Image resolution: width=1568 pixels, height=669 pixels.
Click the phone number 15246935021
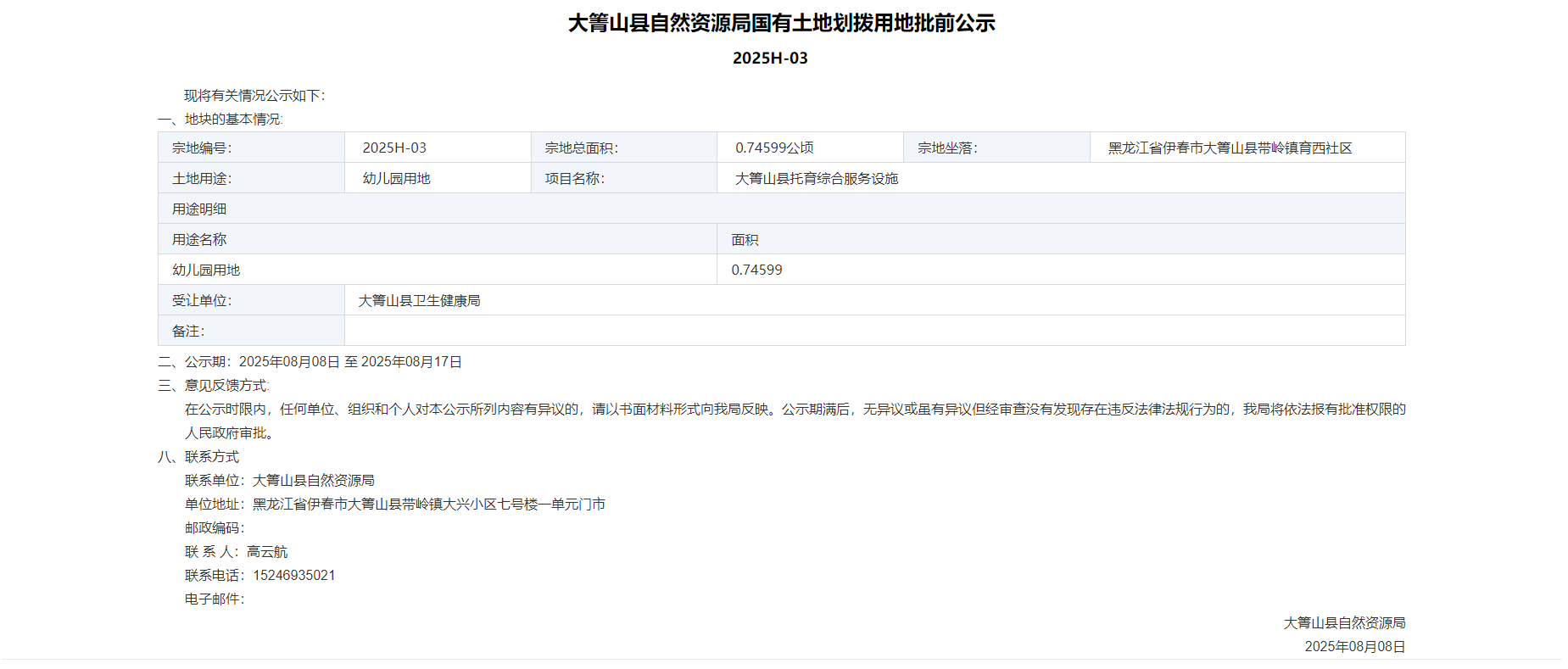click(x=294, y=576)
